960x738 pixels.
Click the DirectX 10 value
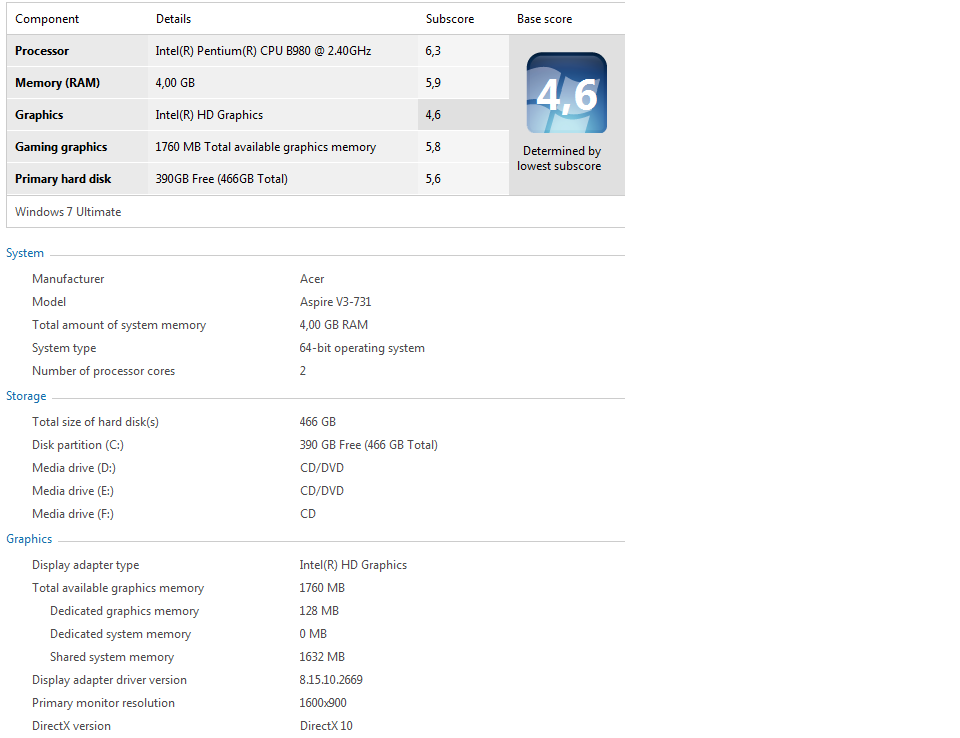click(326, 726)
